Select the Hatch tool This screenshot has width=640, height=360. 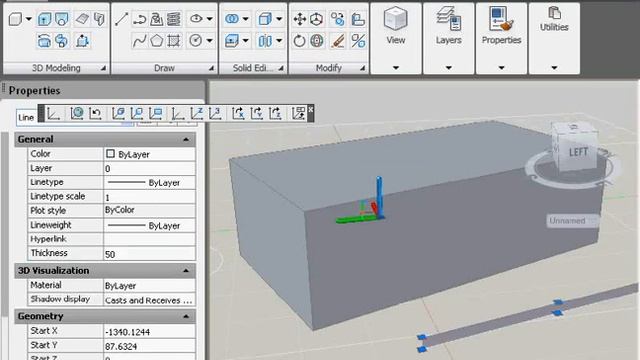pos(174,40)
